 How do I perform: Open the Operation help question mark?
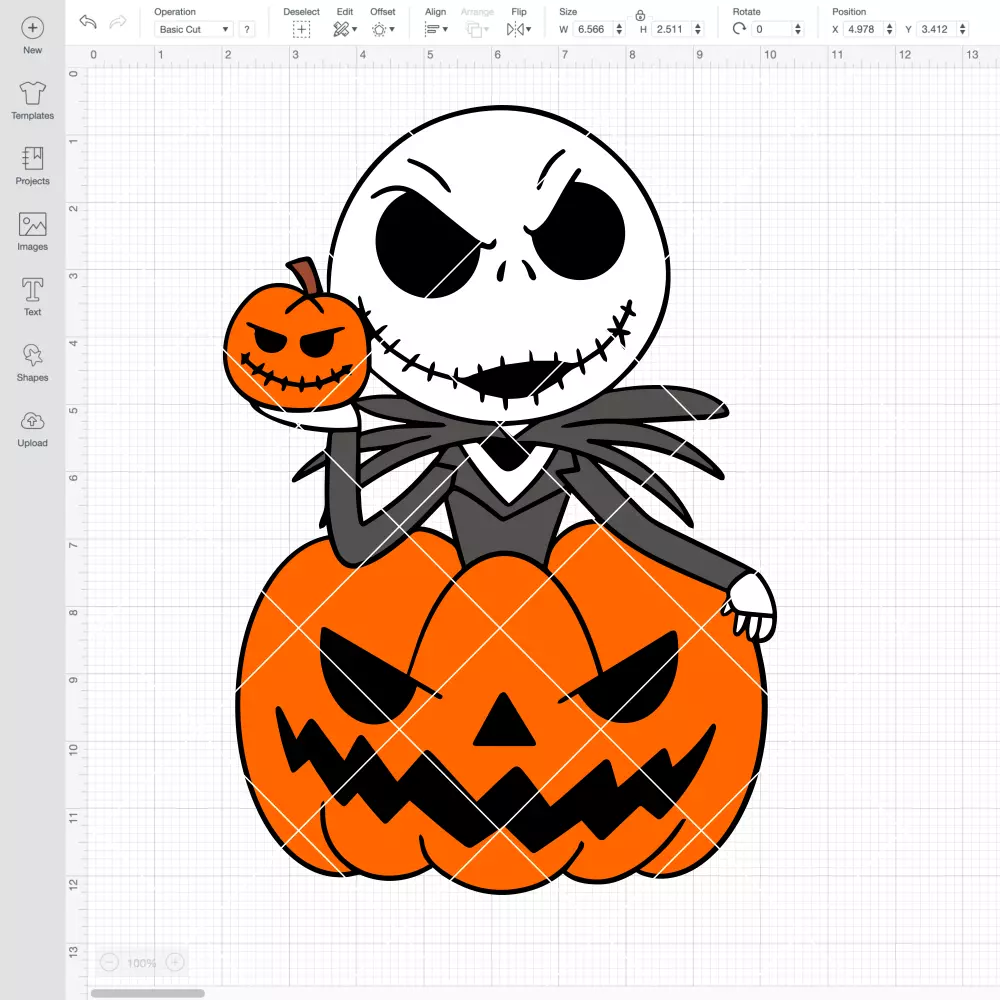click(x=247, y=29)
